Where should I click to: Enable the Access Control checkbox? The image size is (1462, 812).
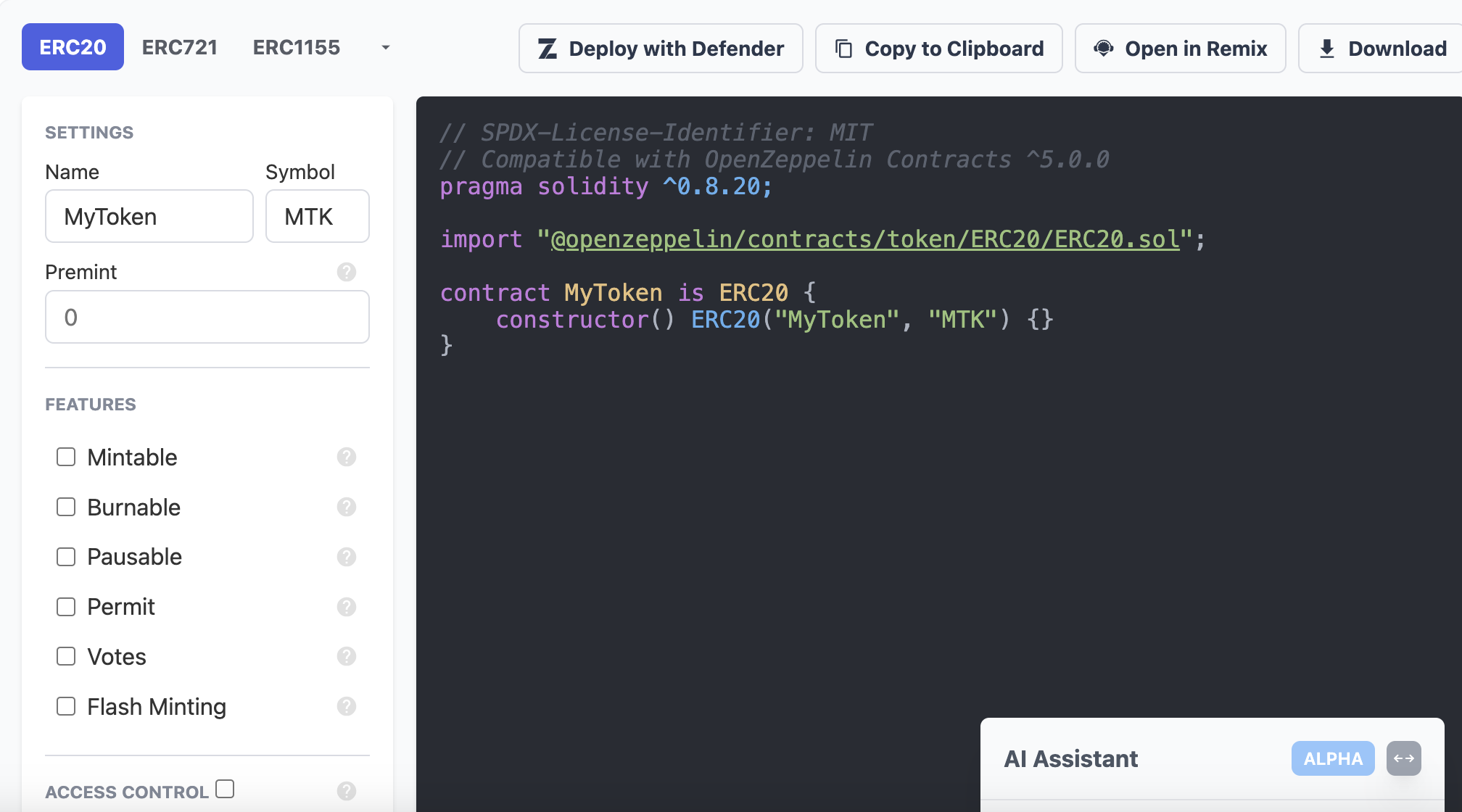pyautogui.click(x=225, y=789)
